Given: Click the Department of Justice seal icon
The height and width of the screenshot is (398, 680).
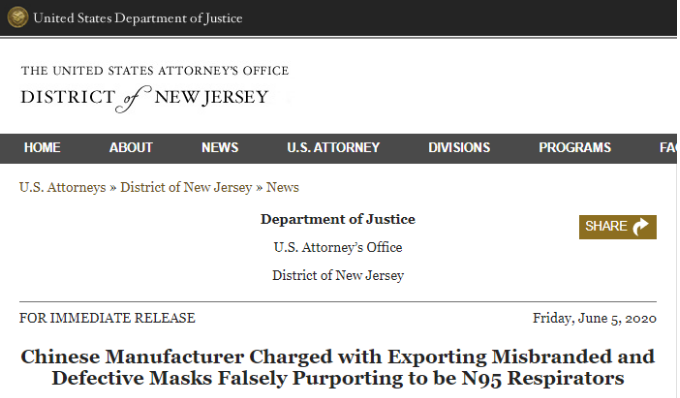Looking at the screenshot, I should tap(17, 17).
